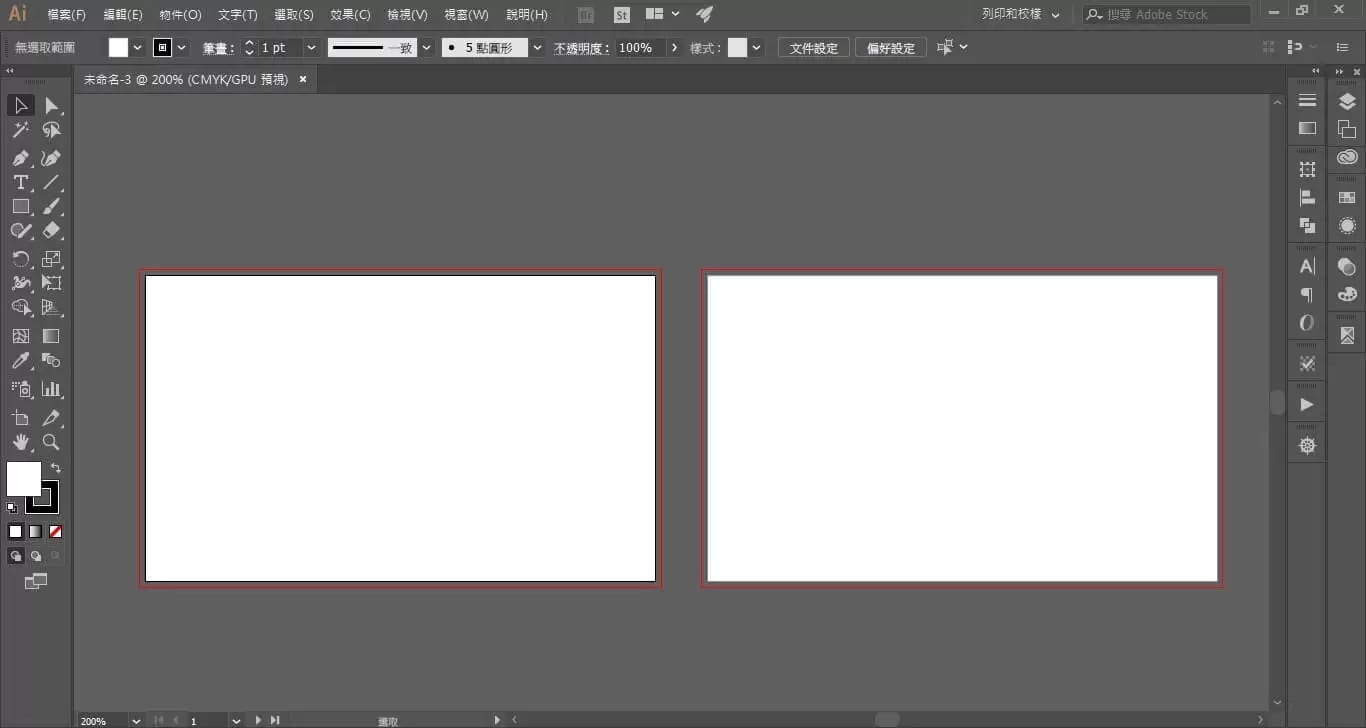Open the Layers panel icon
The height and width of the screenshot is (728, 1366).
click(1347, 101)
